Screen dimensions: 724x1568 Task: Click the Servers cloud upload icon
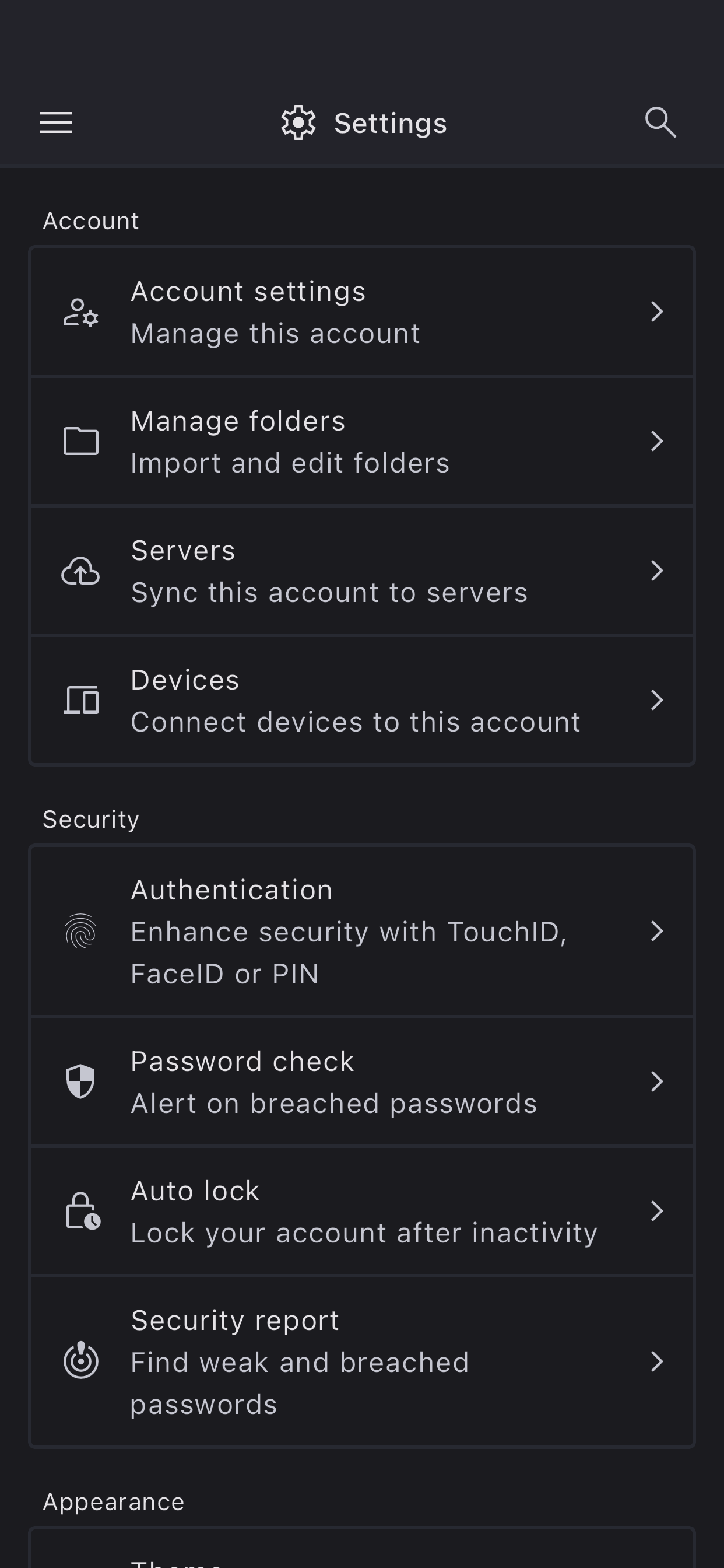tap(81, 571)
